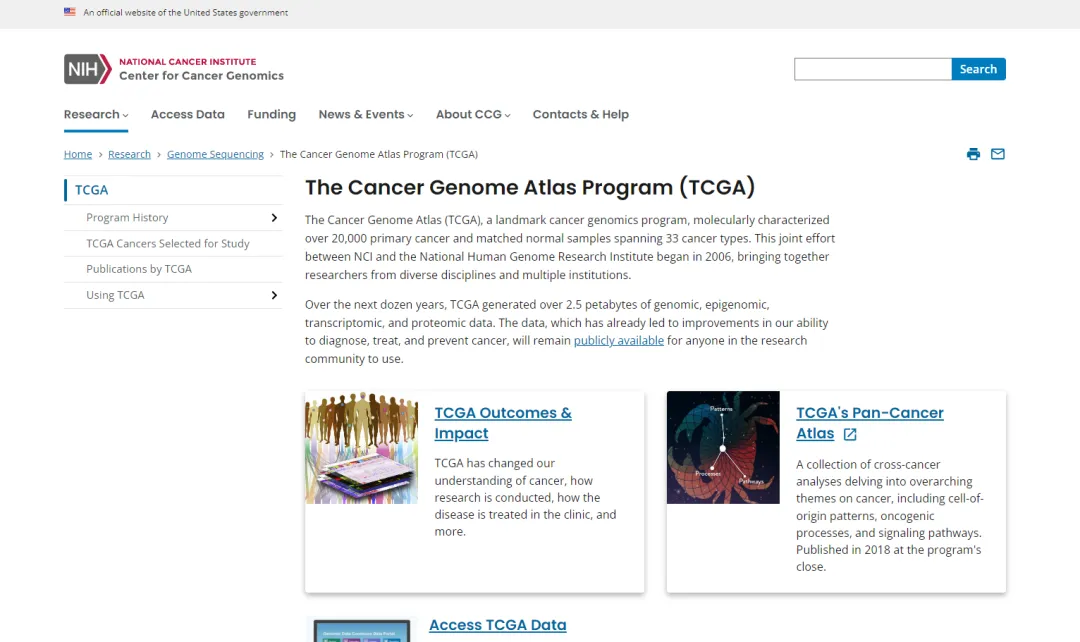Open Contacts & Help navigation item
This screenshot has width=1080, height=642.
tap(581, 114)
